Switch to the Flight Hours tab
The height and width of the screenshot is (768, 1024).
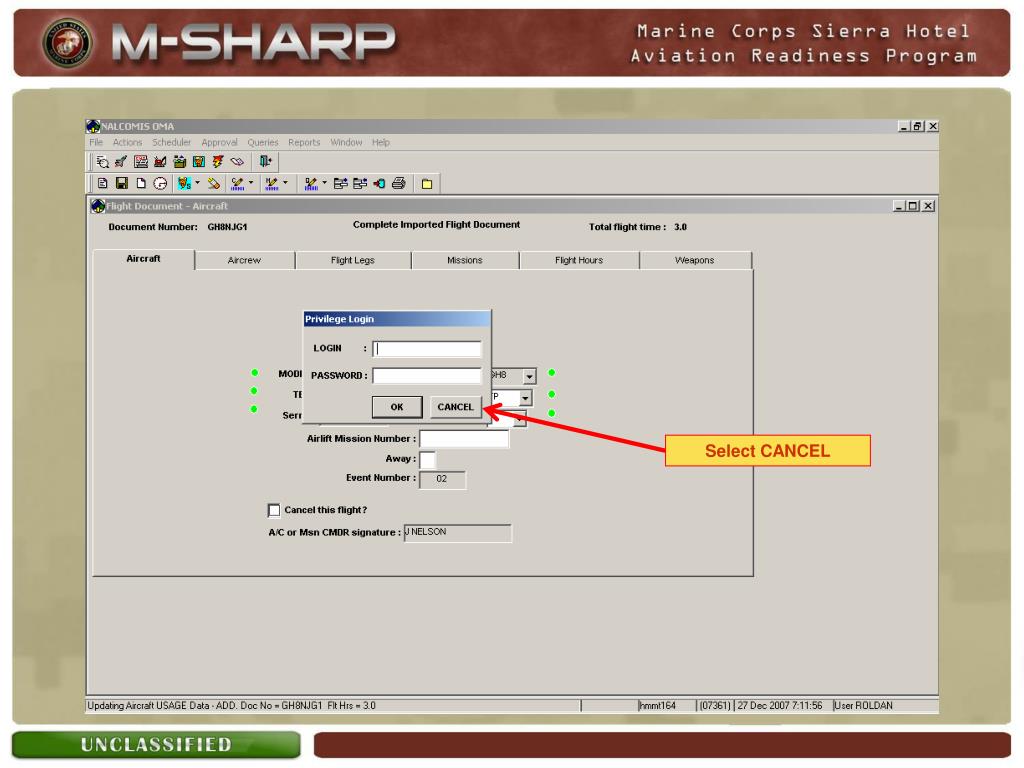[579, 260]
